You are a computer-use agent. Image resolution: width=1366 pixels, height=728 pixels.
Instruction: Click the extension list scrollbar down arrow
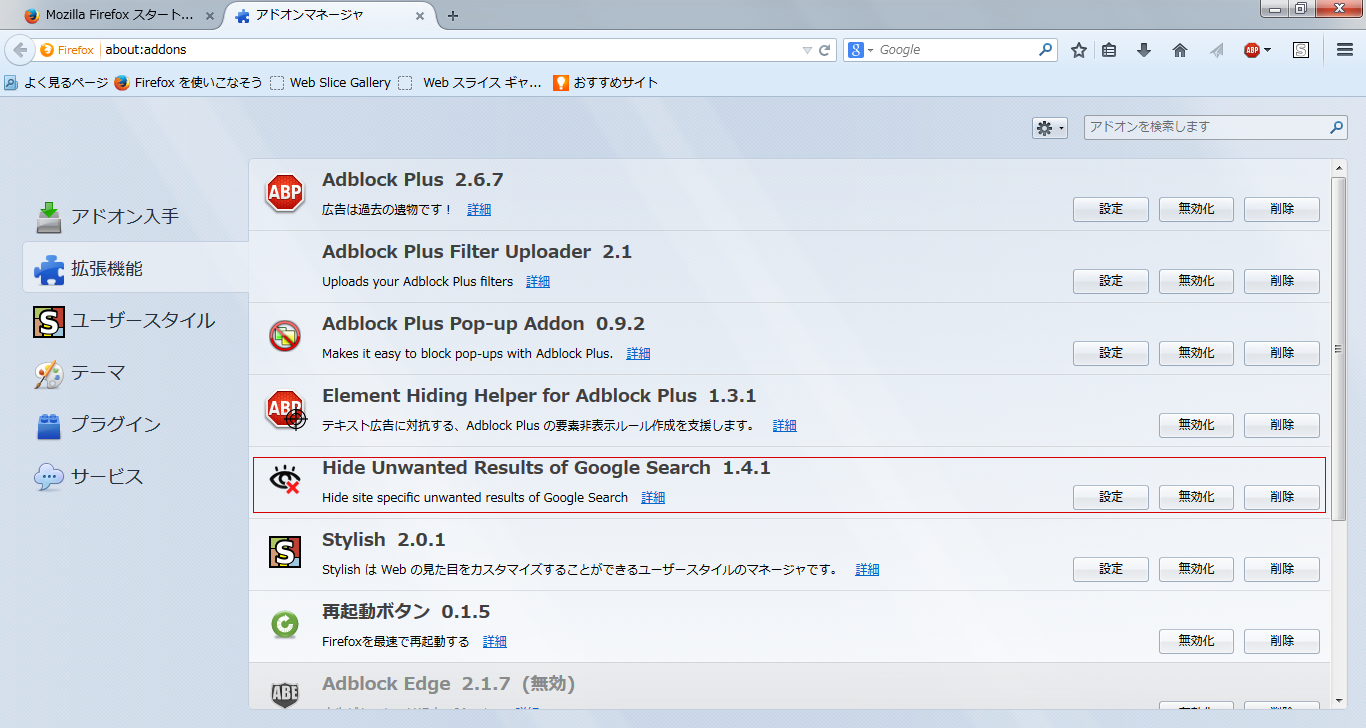pyautogui.click(x=1339, y=701)
